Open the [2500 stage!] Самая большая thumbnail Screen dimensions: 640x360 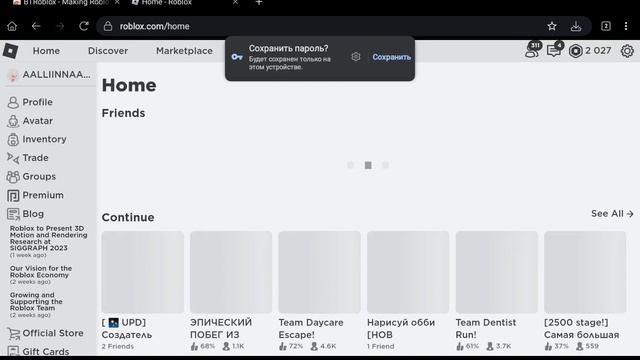tap(585, 272)
